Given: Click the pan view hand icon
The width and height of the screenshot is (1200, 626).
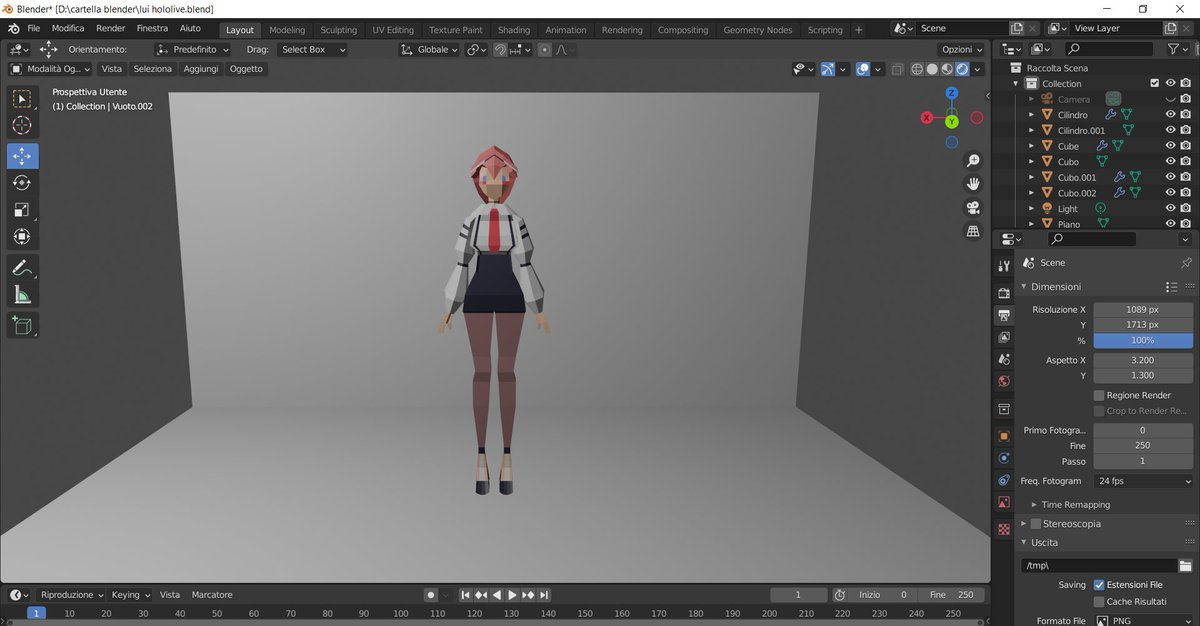Looking at the screenshot, I should pos(973,184).
